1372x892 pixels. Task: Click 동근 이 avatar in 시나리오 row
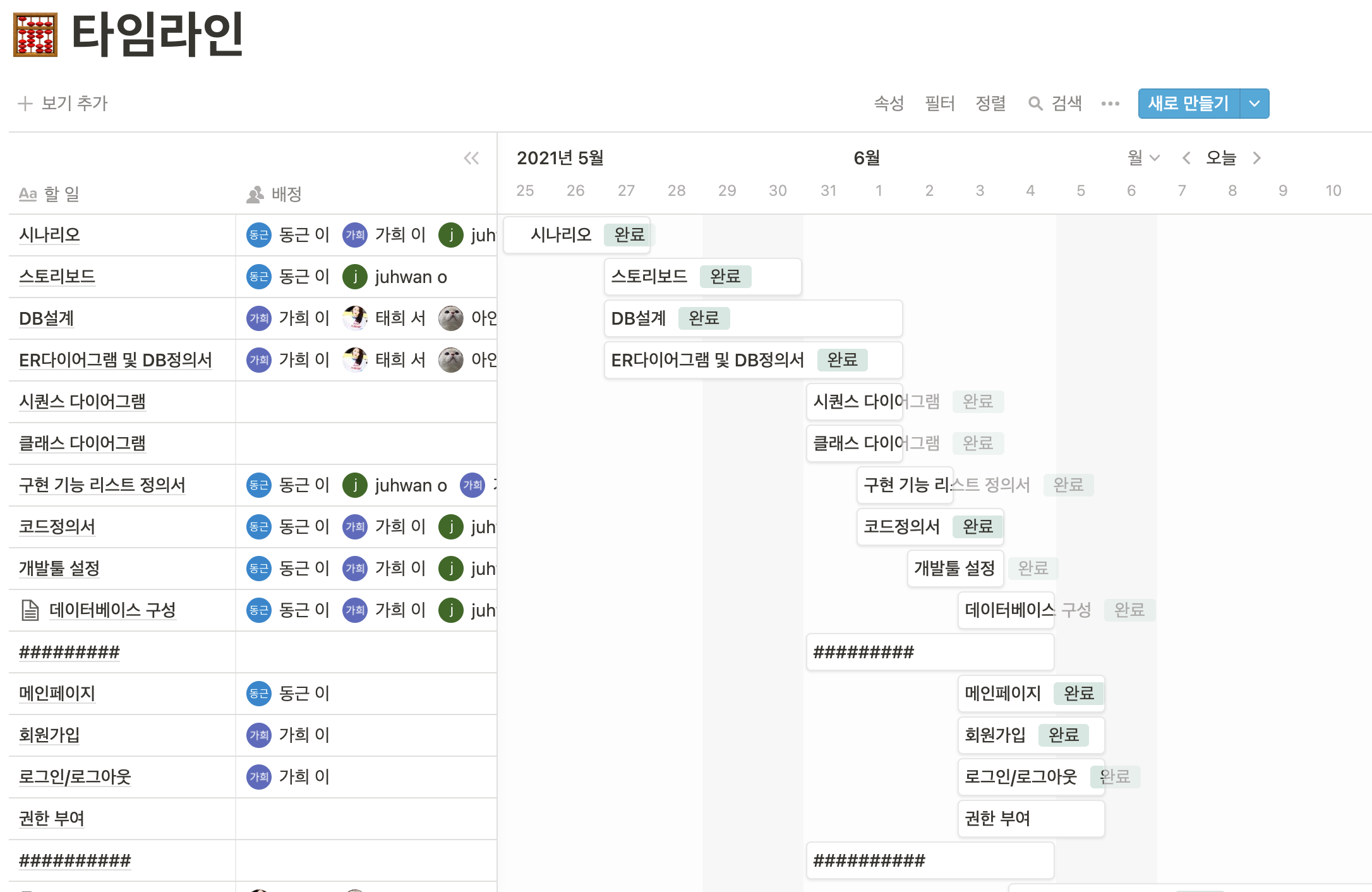tap(258, 235)
